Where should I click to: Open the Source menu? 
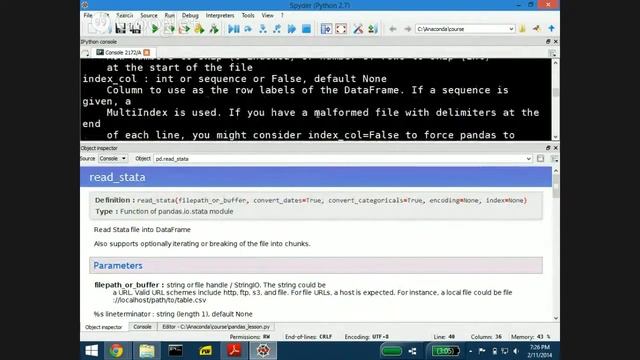pos(149,16)
